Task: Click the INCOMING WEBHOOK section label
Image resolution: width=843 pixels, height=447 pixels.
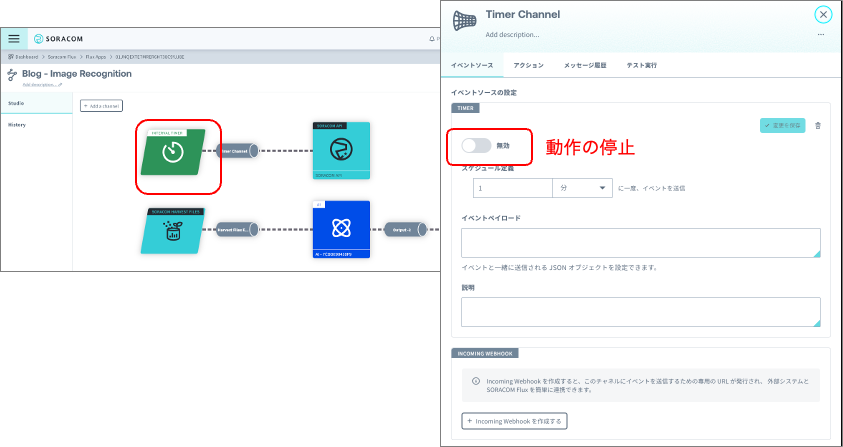Action: [x=485, y=353]
